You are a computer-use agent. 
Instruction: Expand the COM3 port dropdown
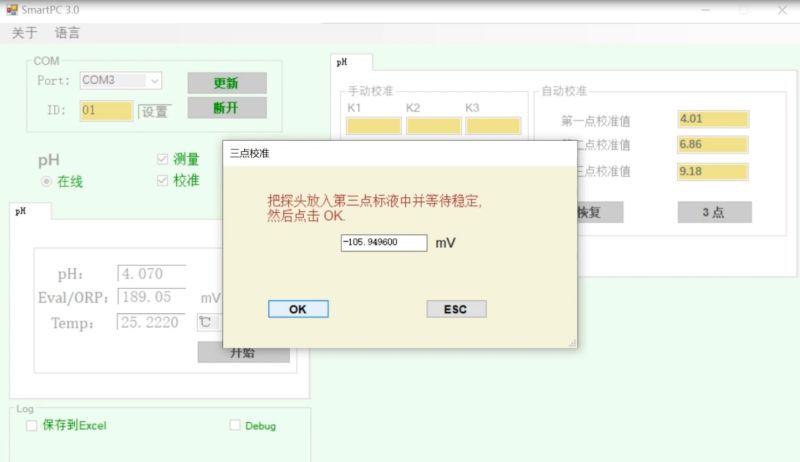154,80
